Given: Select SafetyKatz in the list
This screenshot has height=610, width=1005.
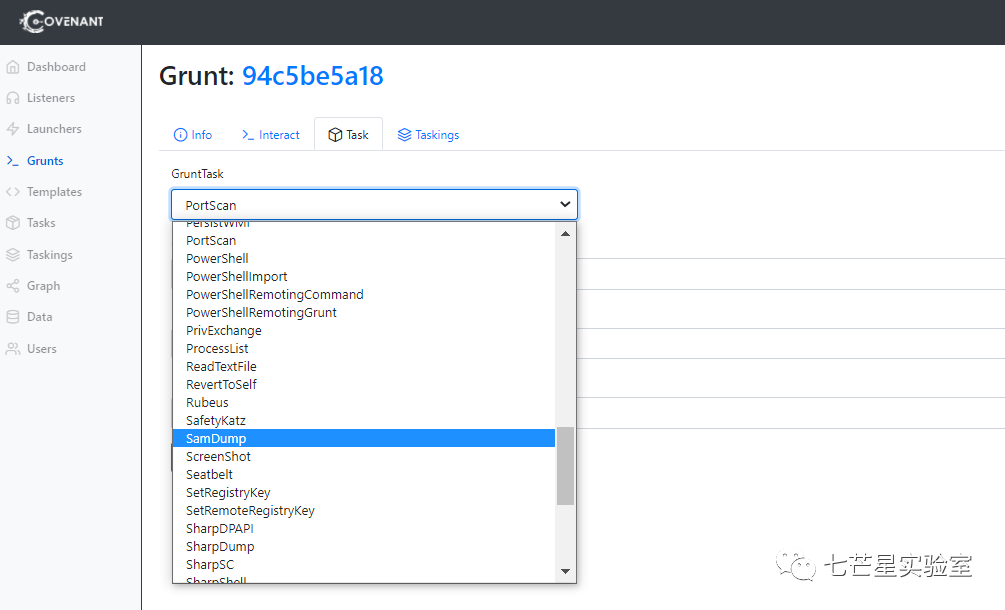Looking at the screenshot, I should (x=363, y=420).
